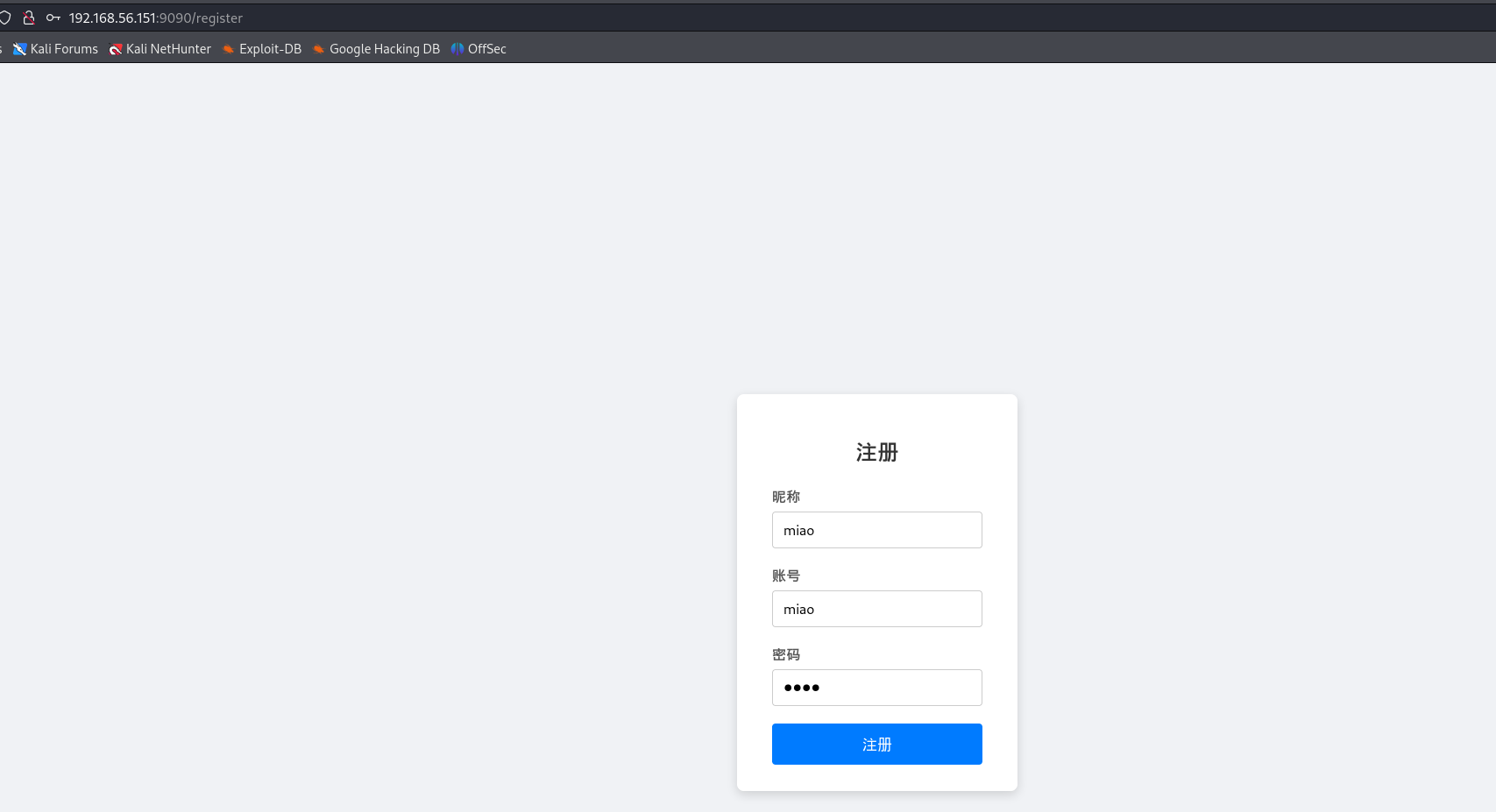Click the insecure connection padlock icon

point(29,18)
